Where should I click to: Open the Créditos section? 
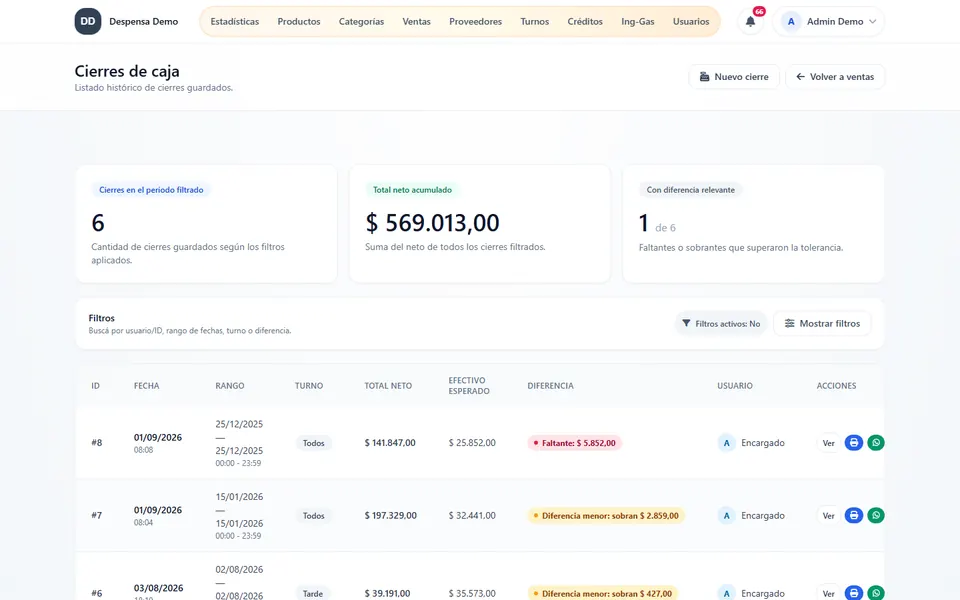point(585,21)
